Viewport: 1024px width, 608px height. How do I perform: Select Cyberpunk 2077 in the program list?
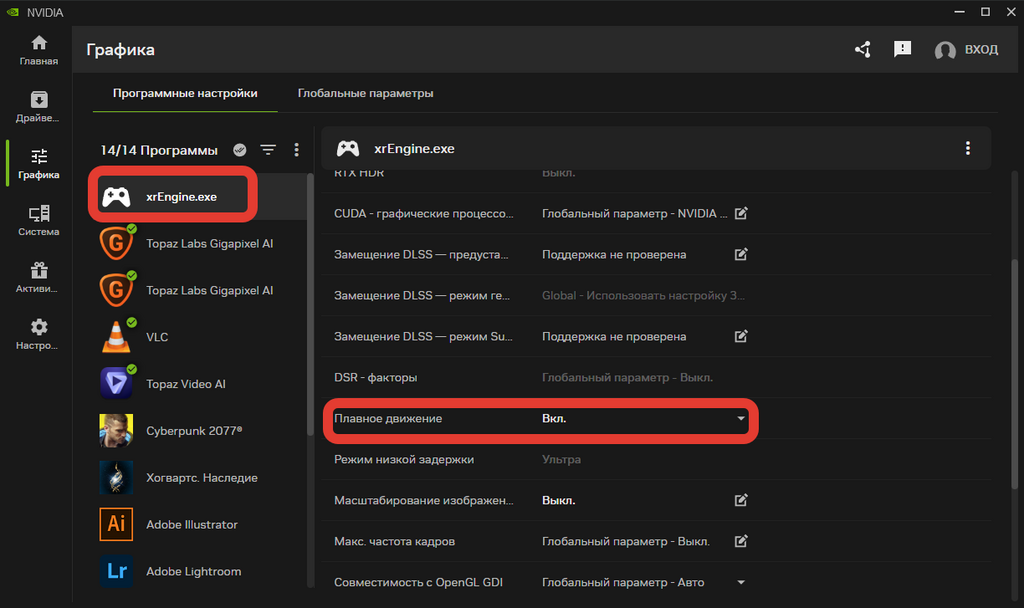coord(194,431)
